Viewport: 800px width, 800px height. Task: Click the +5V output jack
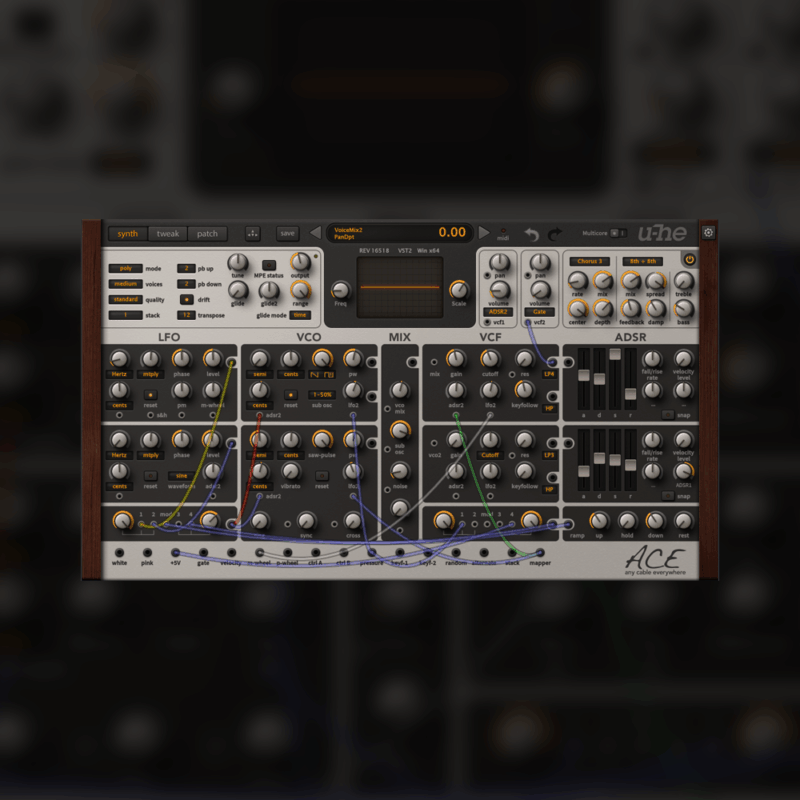176,553
